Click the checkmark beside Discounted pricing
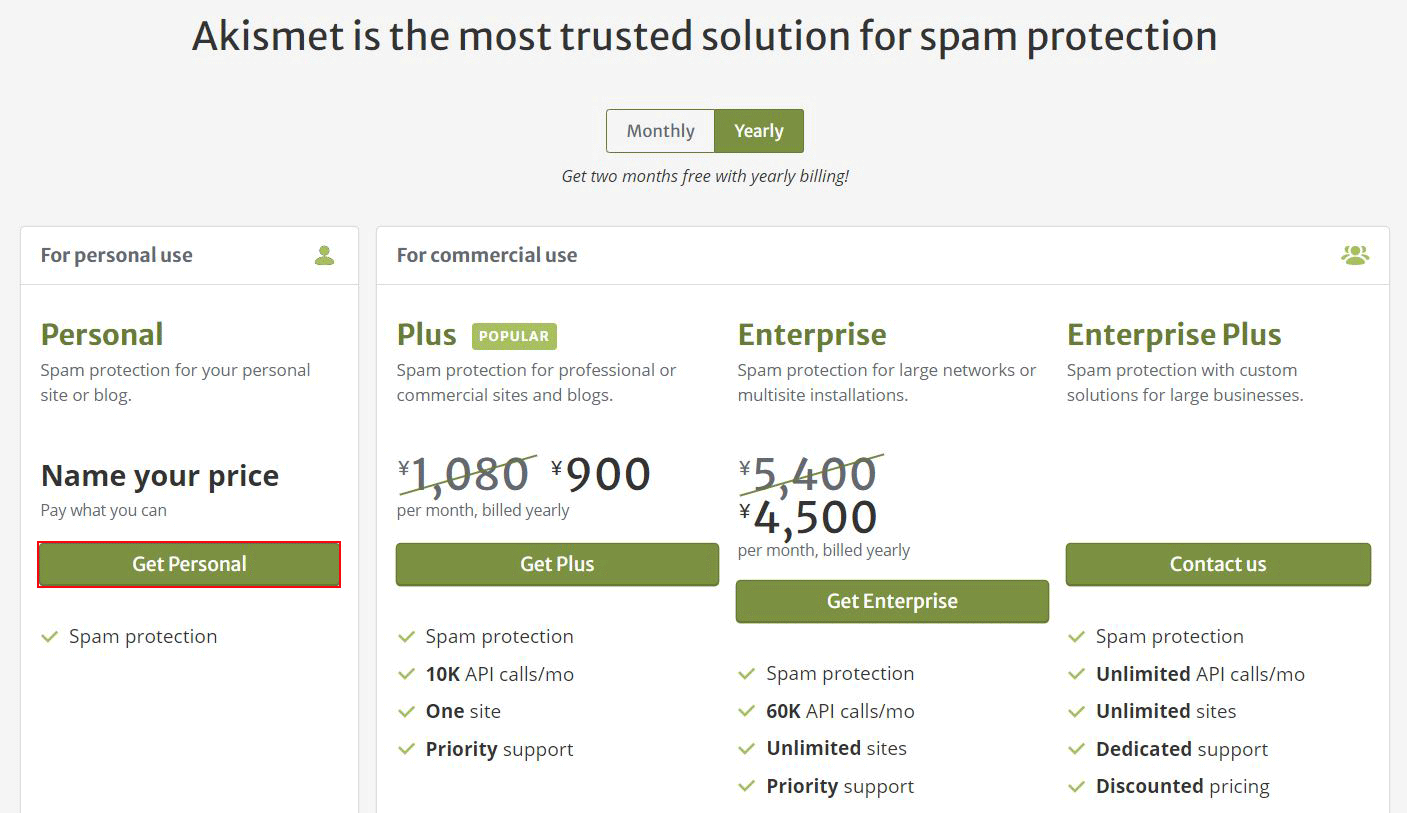This screenshot has width=1407, height=813. pyautogui.click(x=1077, y=787)
